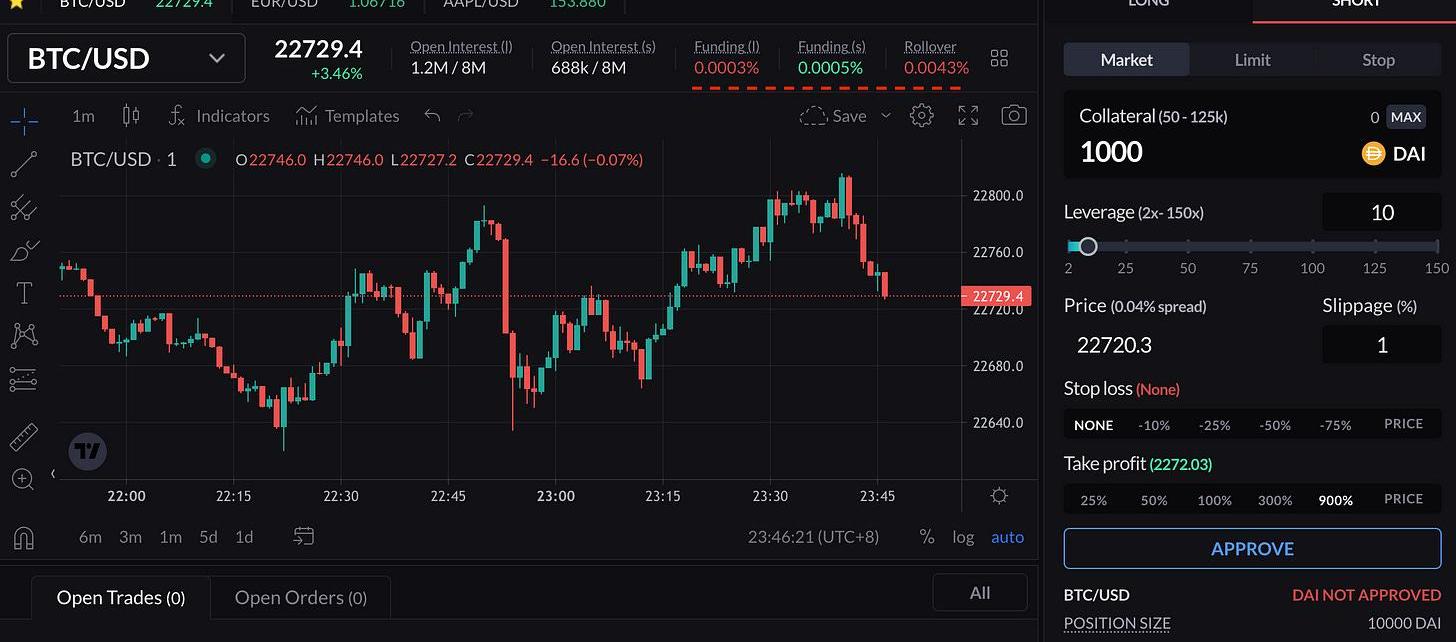The height and width of the screenshot is (642, 1456).
Task: Enable auto scale for price axis
Action: (1007, 537)
